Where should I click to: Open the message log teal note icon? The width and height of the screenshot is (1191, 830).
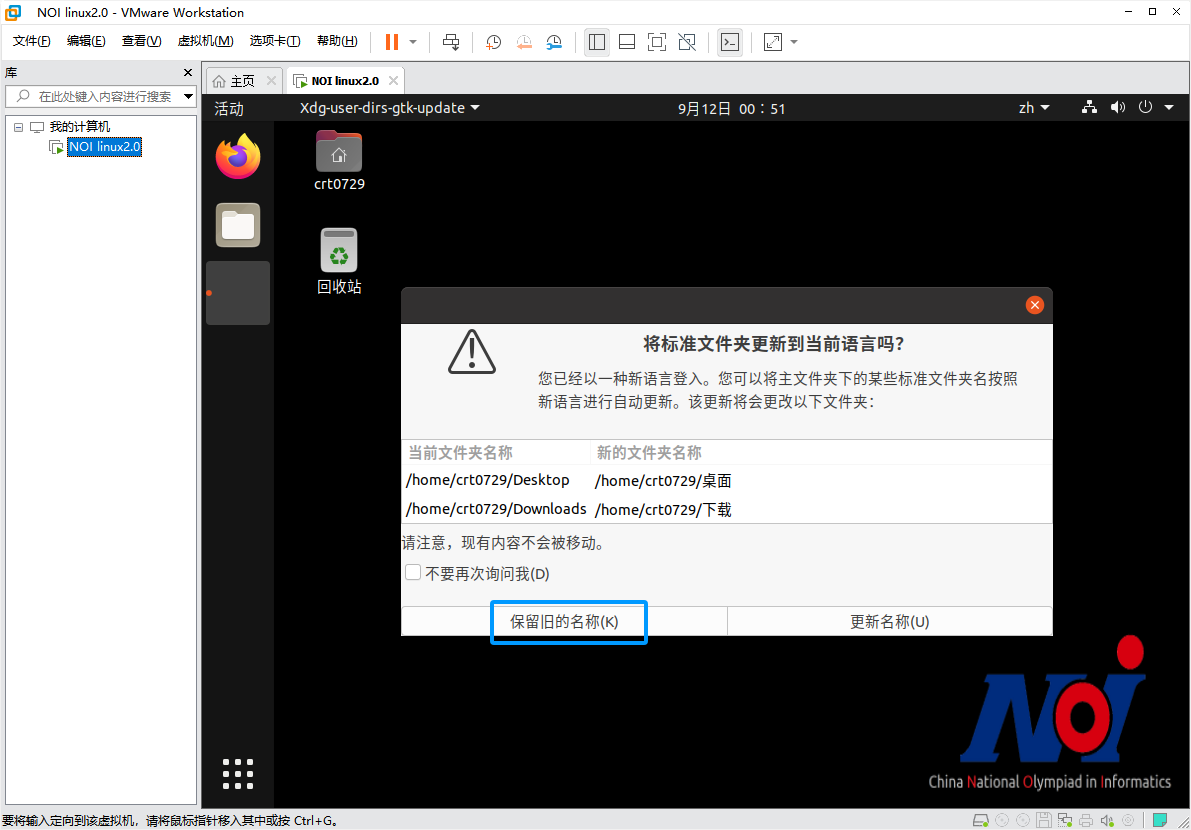[1160, 820]
